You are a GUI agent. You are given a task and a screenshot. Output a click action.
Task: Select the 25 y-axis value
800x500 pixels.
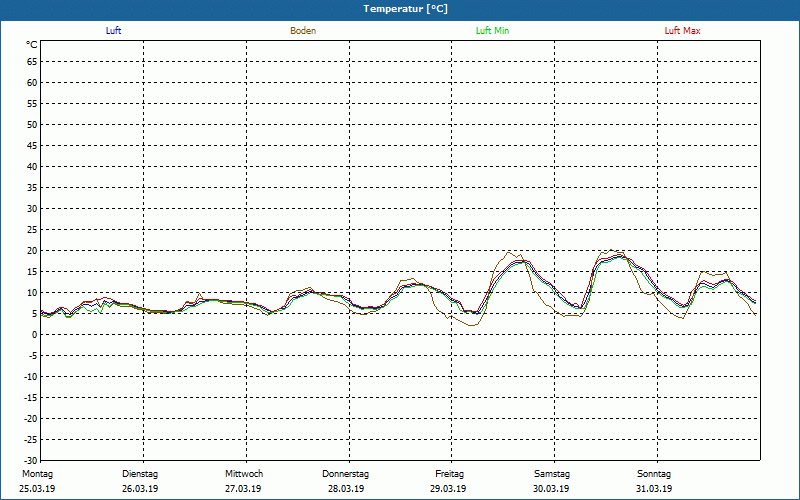32,230
